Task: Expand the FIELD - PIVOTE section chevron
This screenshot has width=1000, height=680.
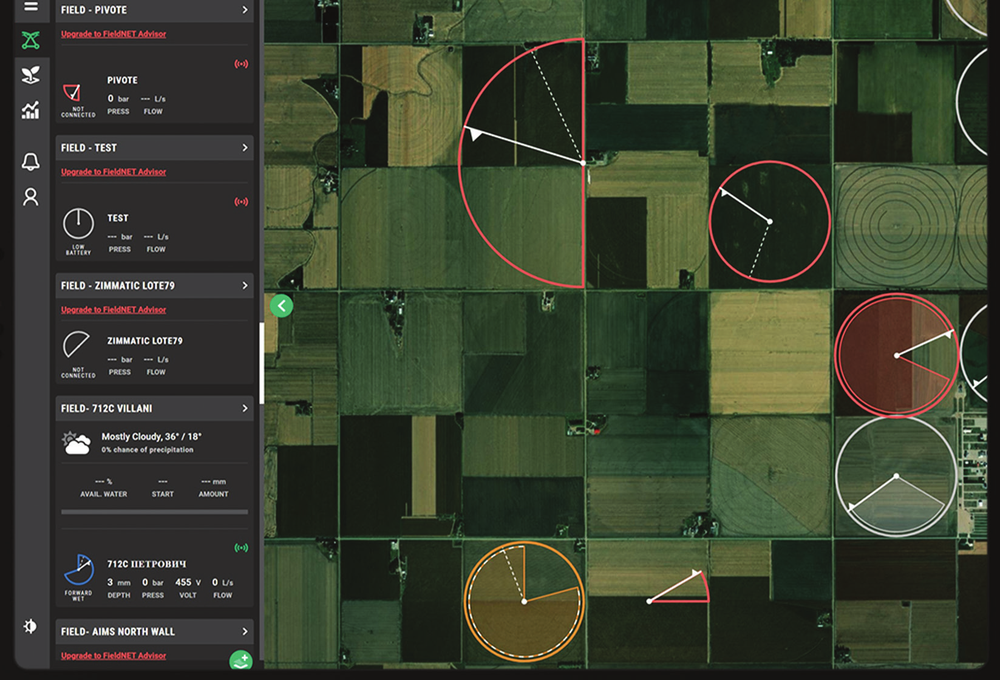Action: pos(243,9)
